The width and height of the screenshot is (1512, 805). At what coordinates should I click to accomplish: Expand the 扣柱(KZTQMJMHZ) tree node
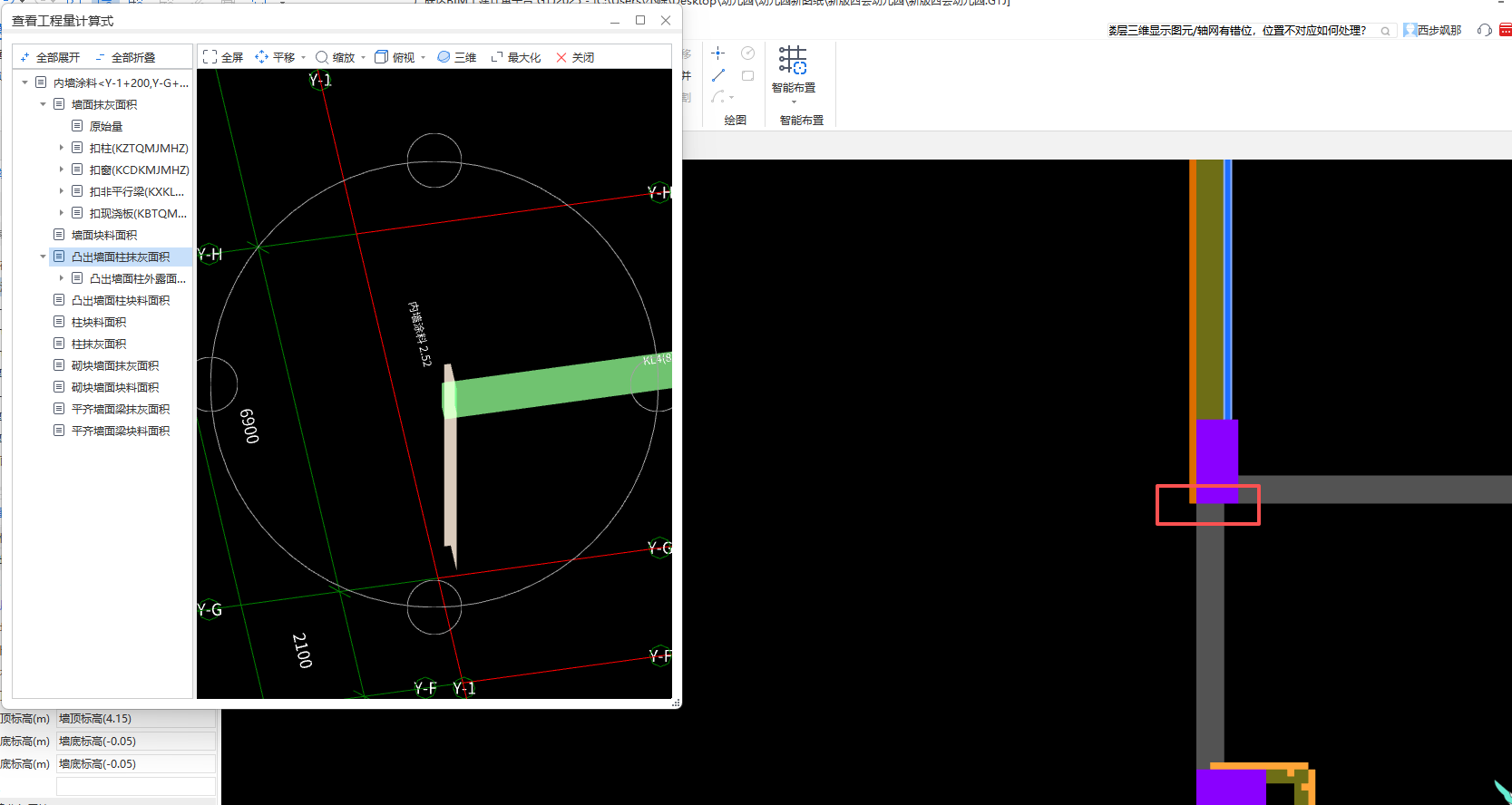[62, 148]
